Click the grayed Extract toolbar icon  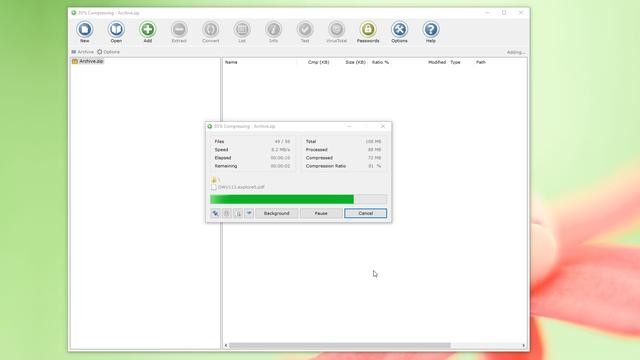pyautogui.click(x=179, y=32)
